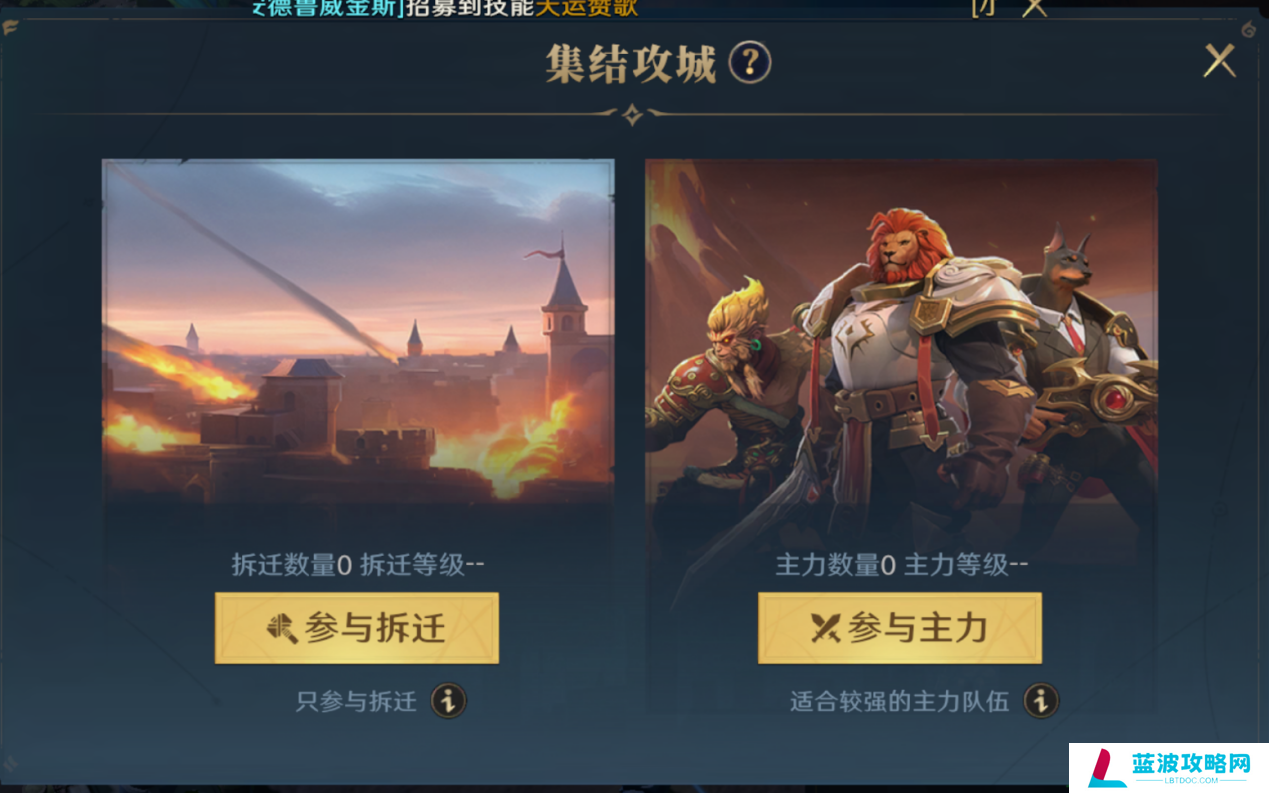Image resolution: width=1269 pixels, height=793 pixels.
Task: Click the 参与拆迁 button
Action: (x=357, y=628)
